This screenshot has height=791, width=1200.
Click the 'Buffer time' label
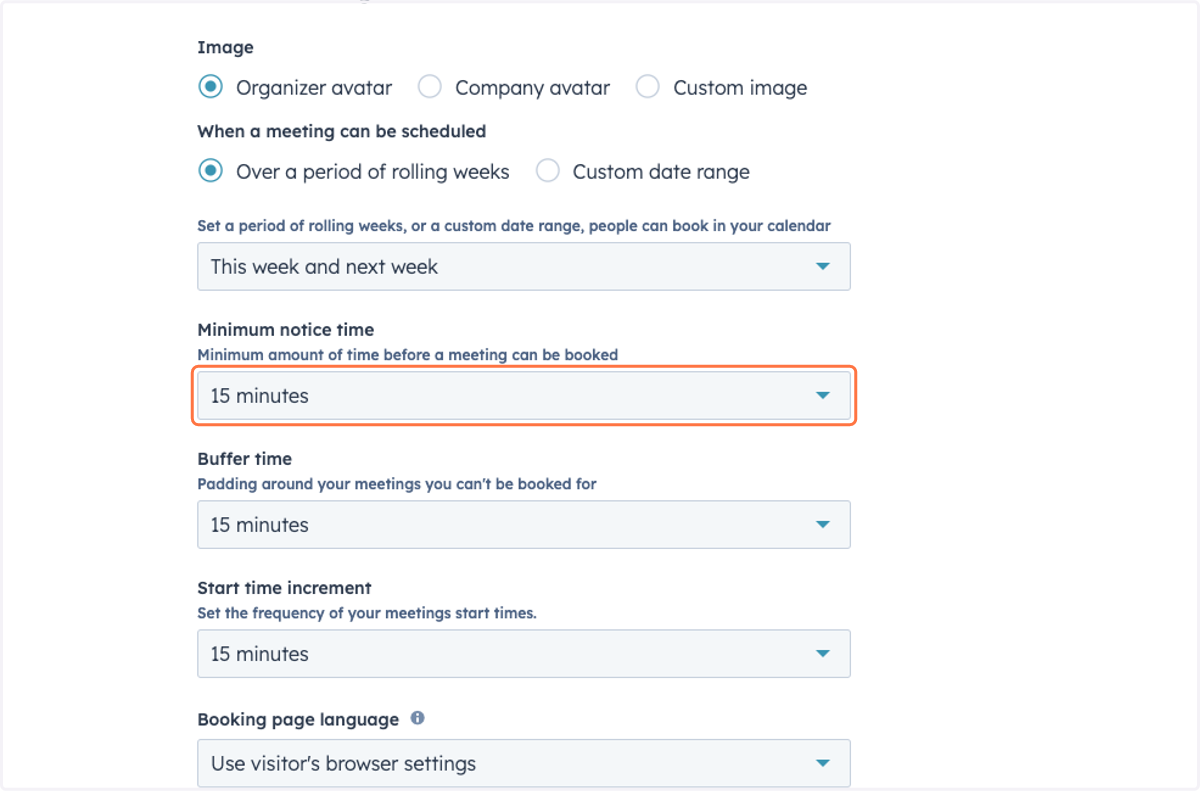(x=245, y=459)
